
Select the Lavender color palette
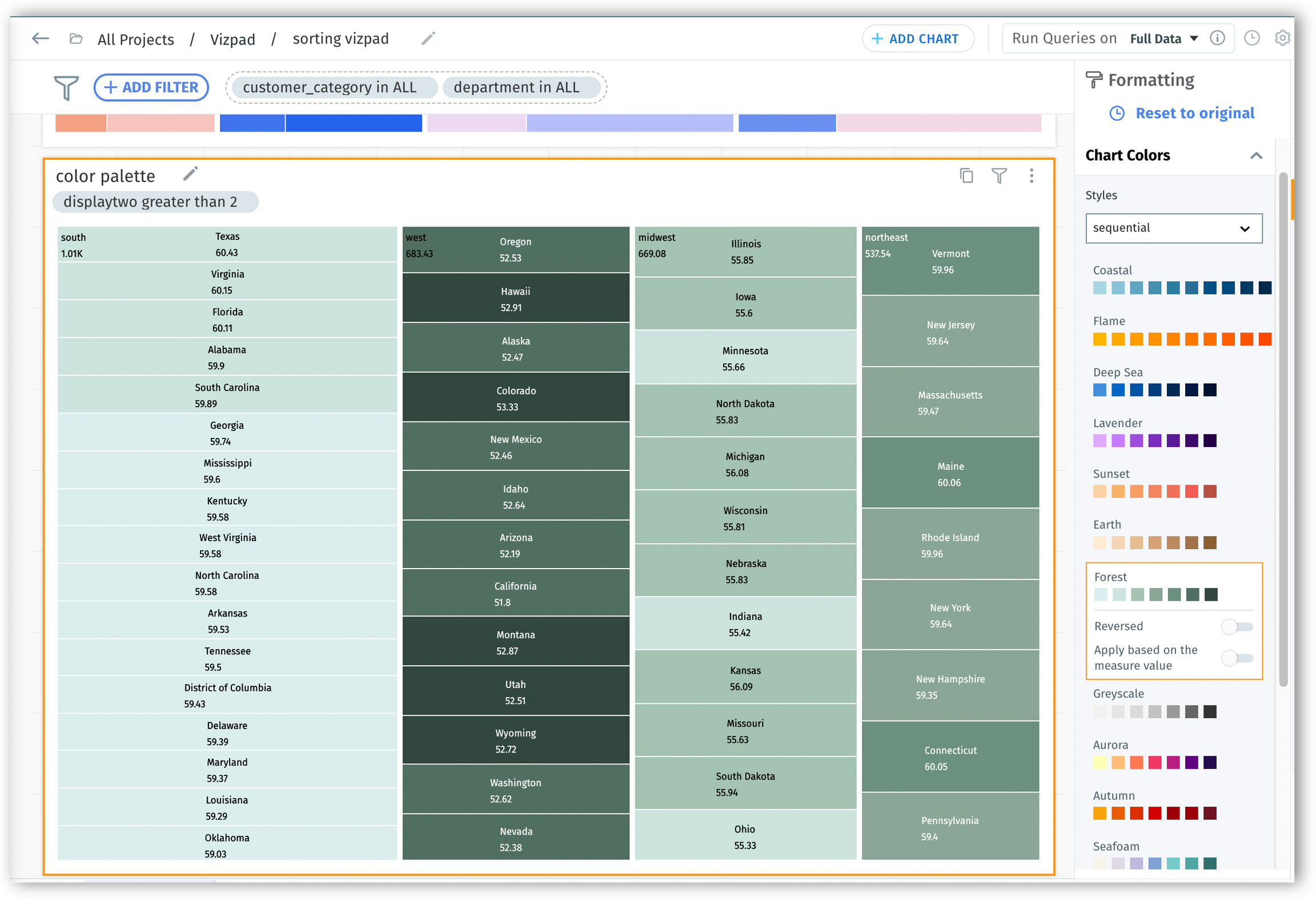[x=1154, y=440]
